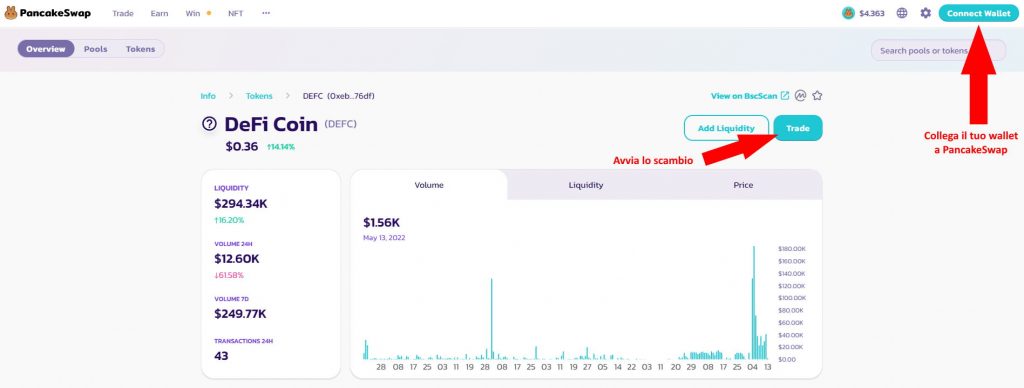
Task: Click the DeFi Coin question-mark token icon
Action: click(209, 123)
